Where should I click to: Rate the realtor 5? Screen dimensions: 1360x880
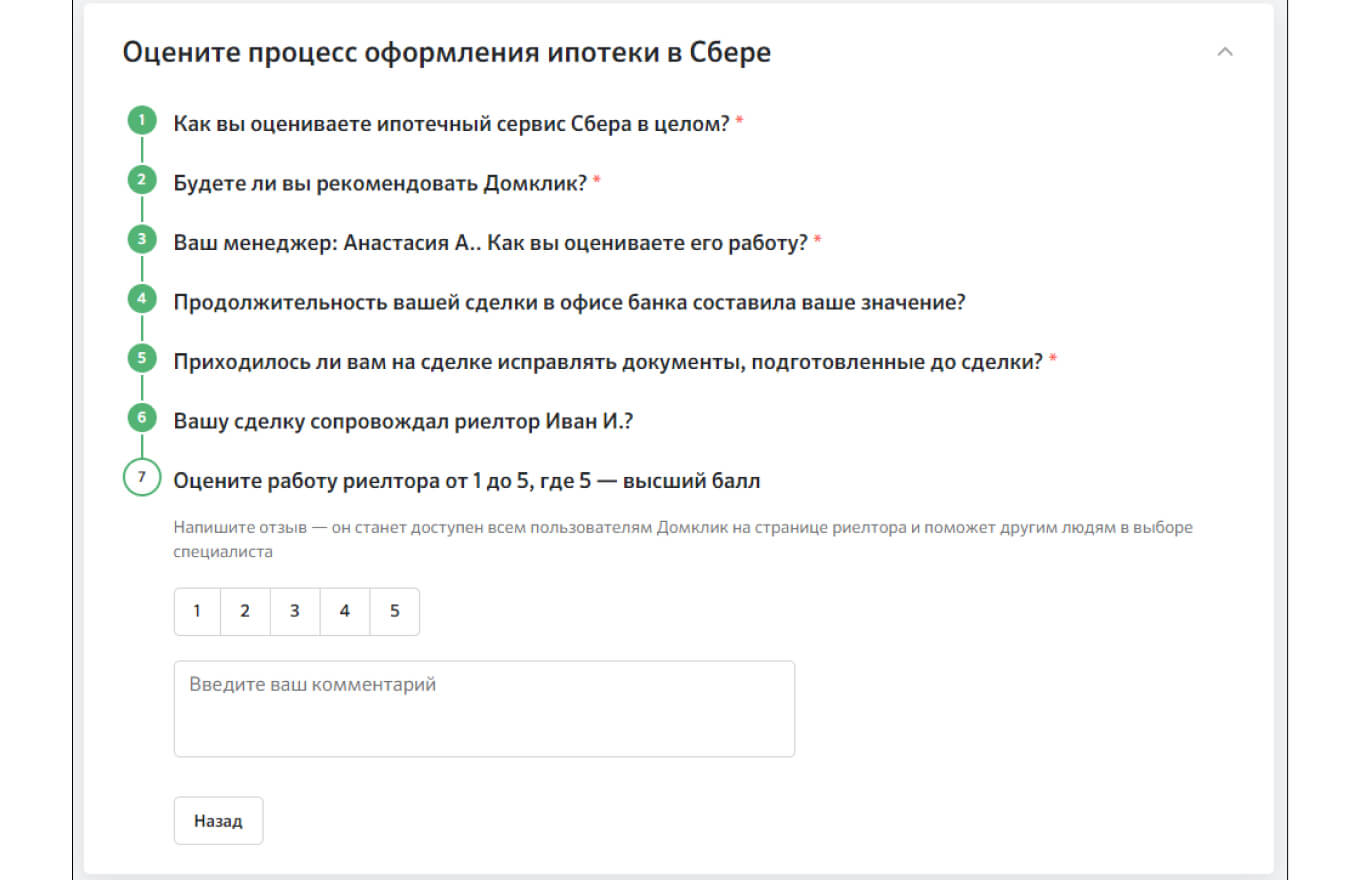[395, 611]
